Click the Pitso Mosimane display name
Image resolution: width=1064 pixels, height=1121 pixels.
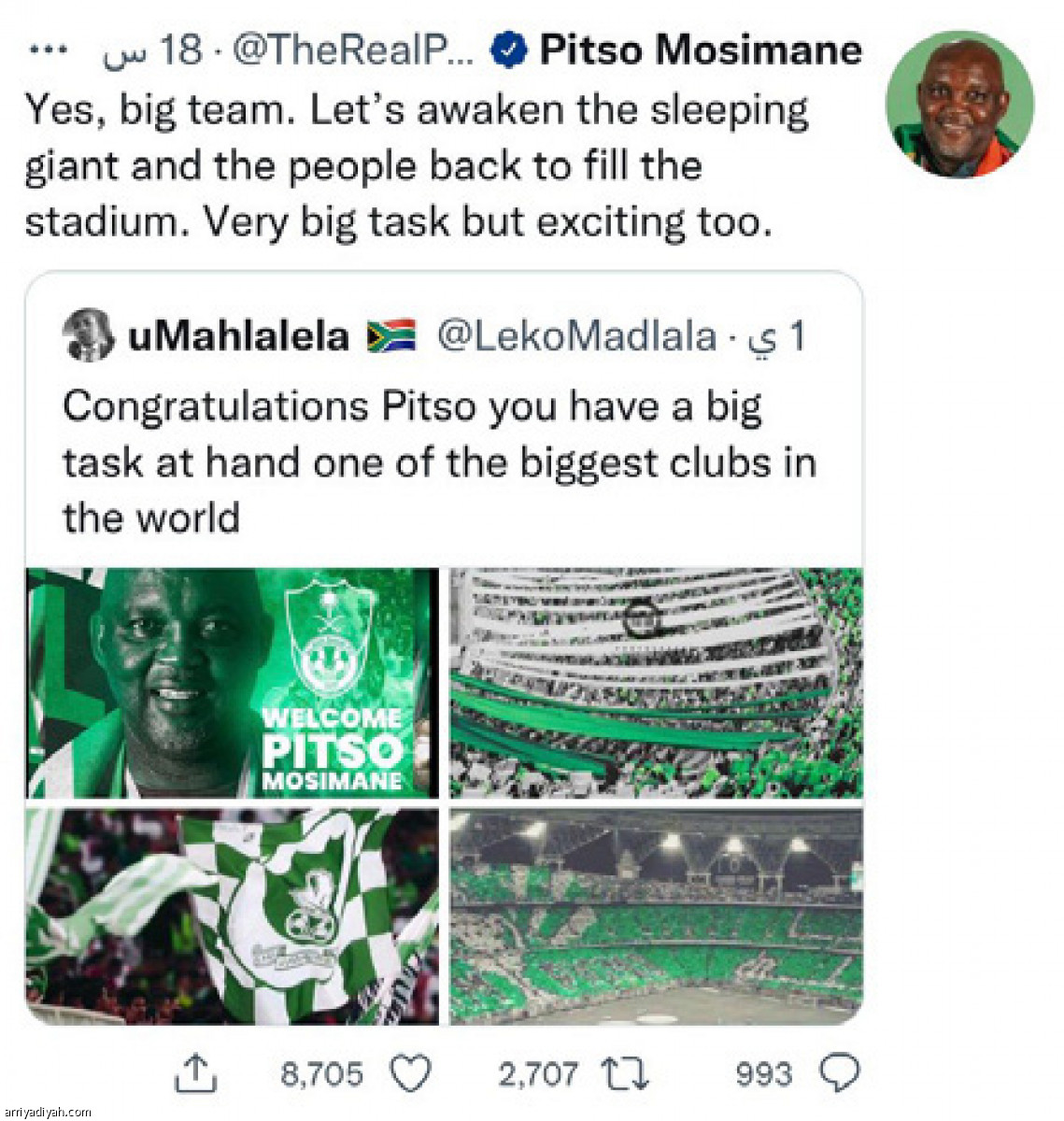click(x=701, y=50)
